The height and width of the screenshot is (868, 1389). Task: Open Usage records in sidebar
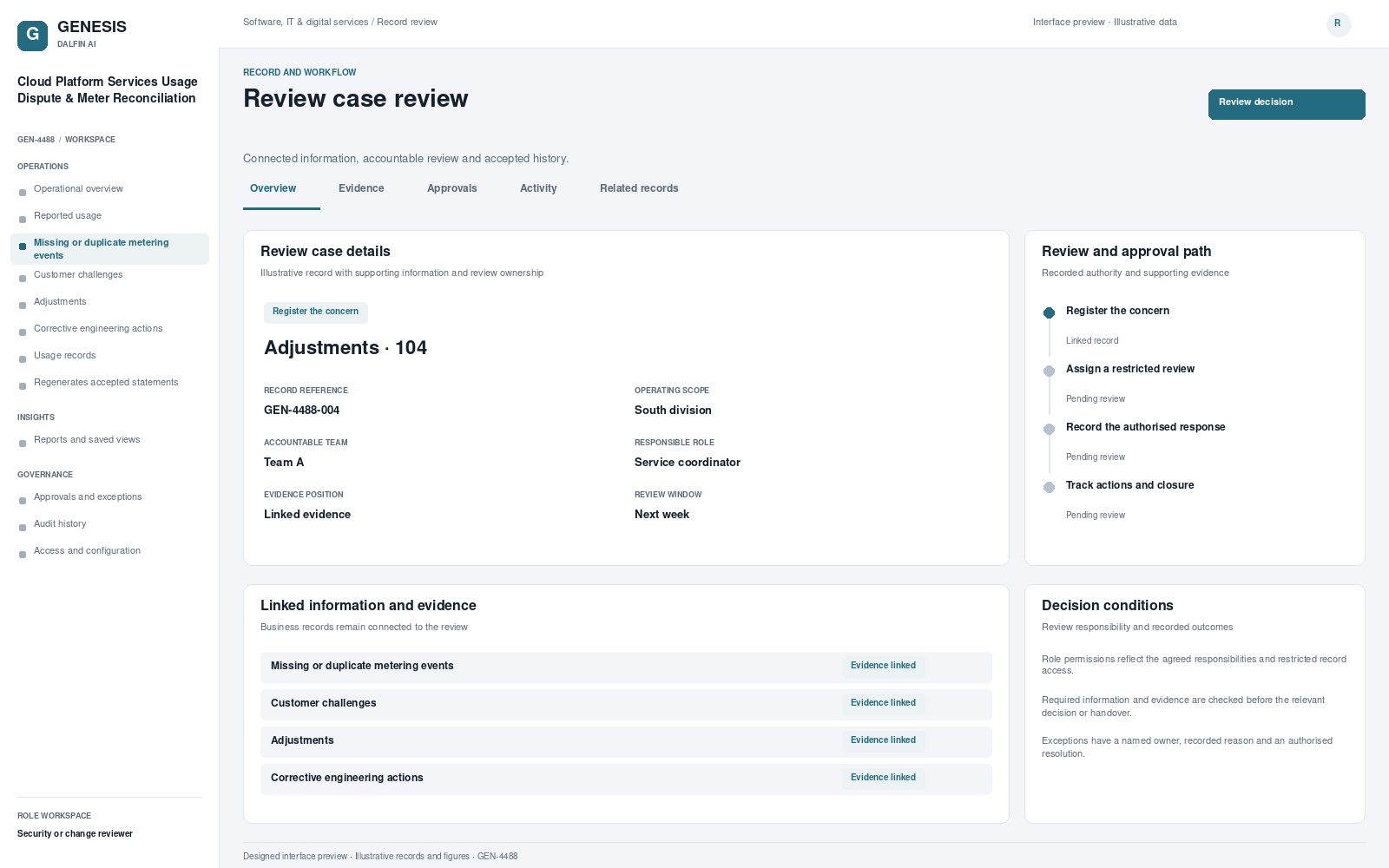click(x=109, y=356)
